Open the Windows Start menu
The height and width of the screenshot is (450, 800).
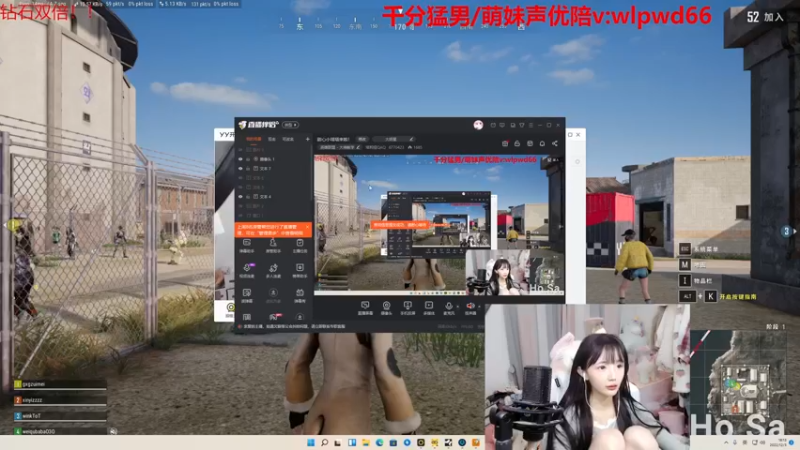[x=311, y=442]
